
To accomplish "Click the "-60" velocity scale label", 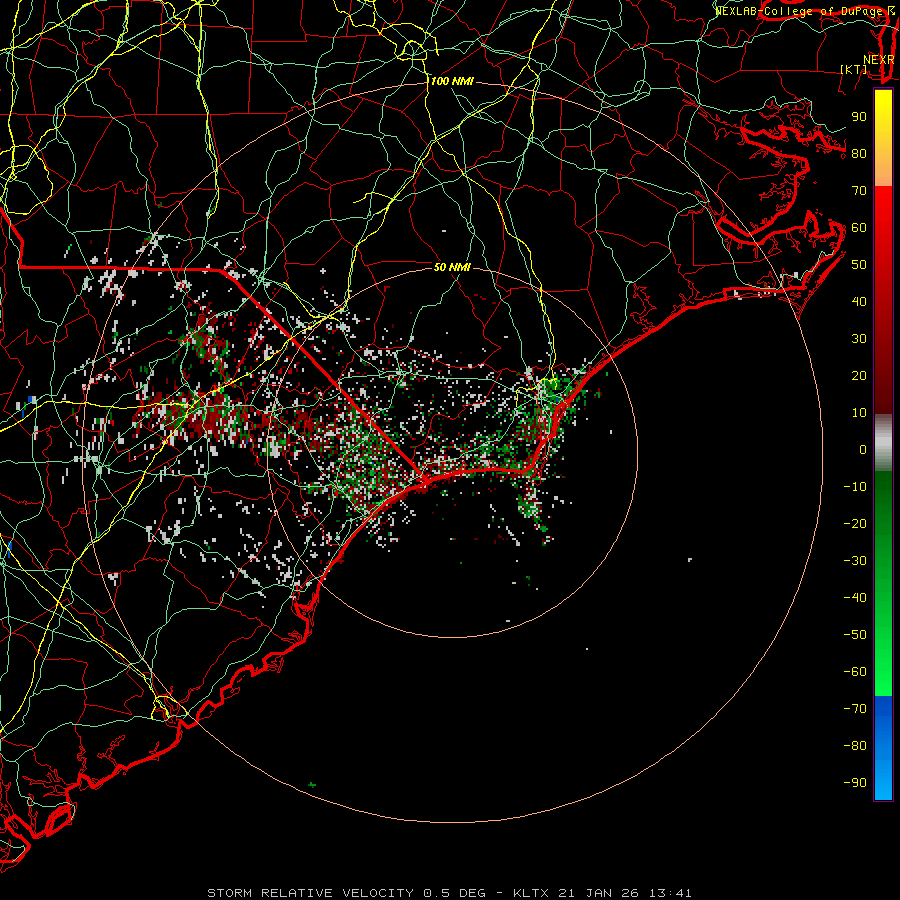I will point(855,672).
